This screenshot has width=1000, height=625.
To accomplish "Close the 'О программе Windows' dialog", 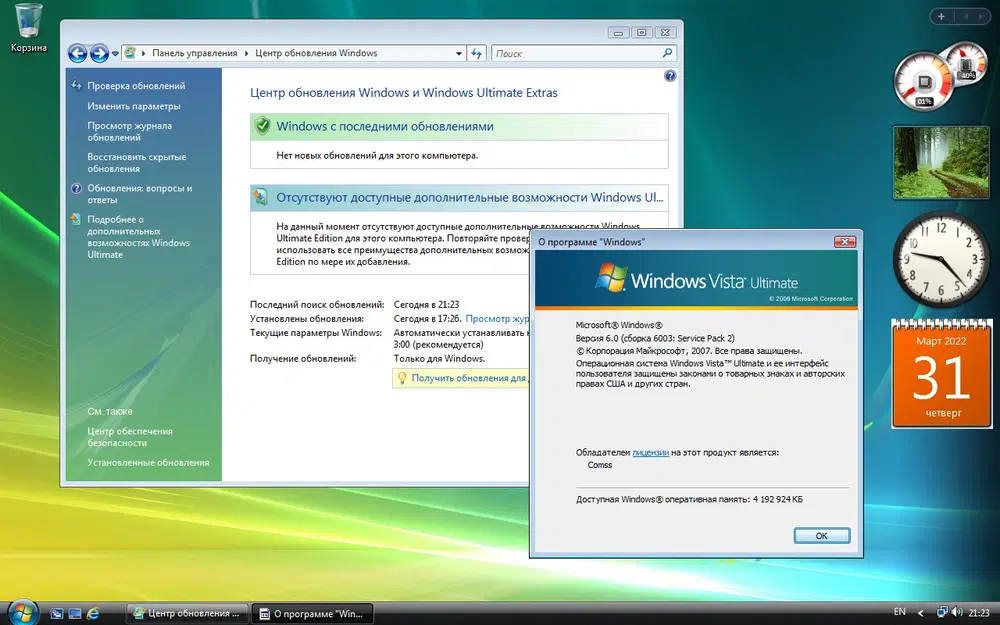I will [x=844, y=242].
